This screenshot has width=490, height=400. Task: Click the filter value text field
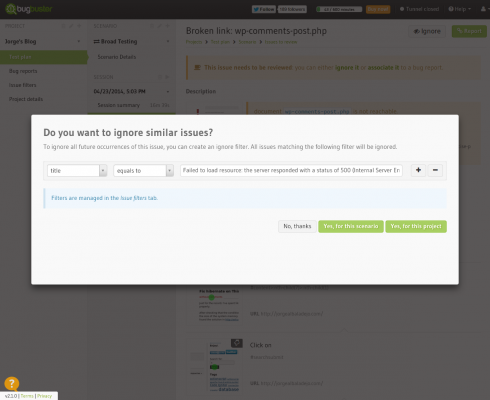pos(291,170)
